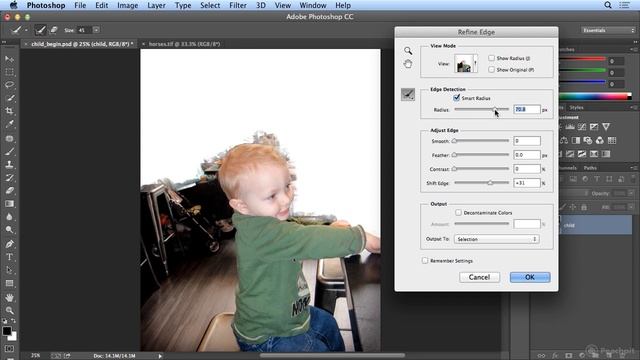Screen dimensions: 640x360
Task: Toggle Quick Mask mode
Action: tap(9, 349)
